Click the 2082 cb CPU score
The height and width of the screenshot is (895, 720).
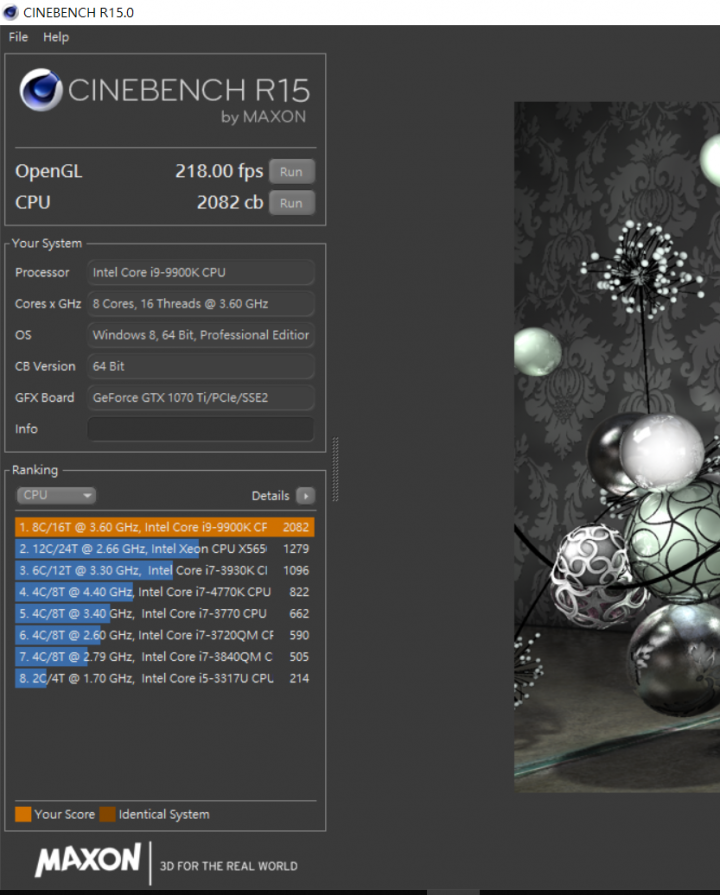pos(230,203)
